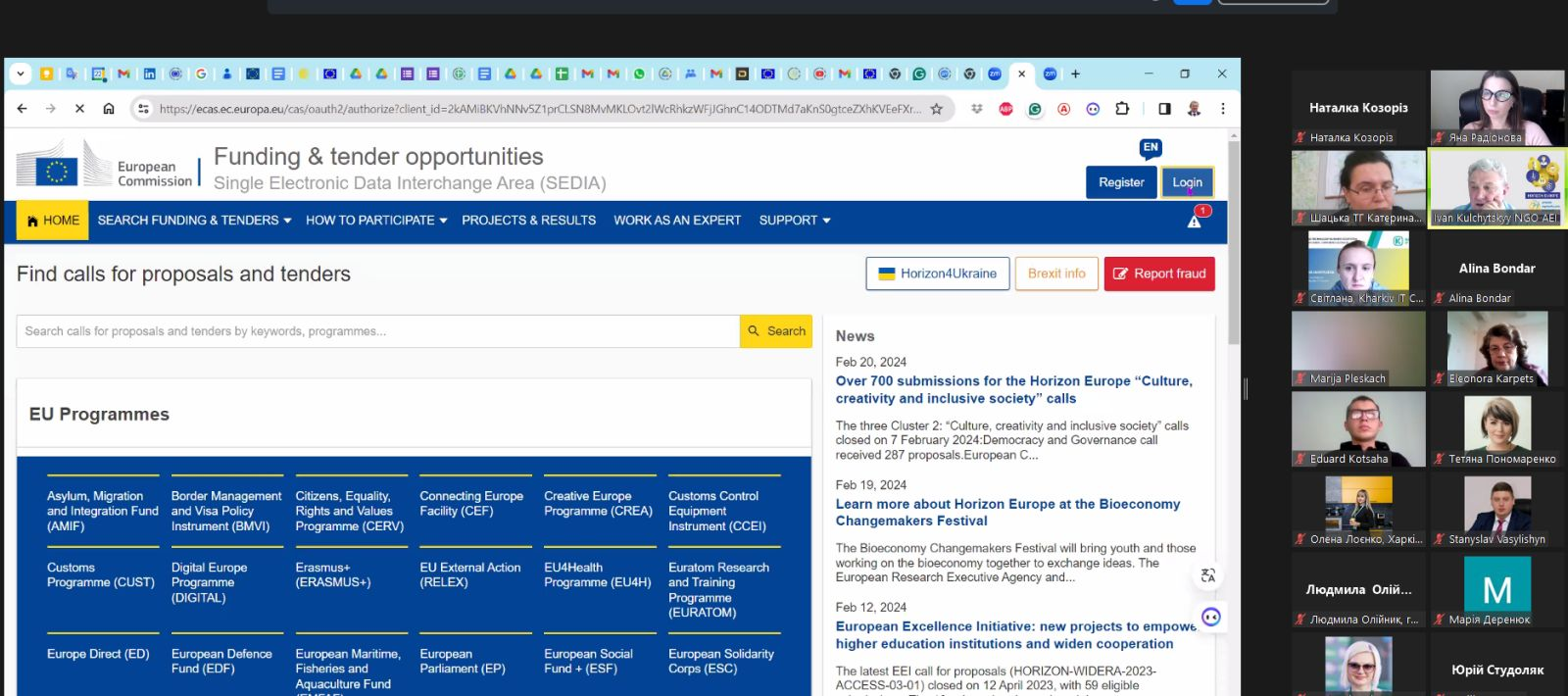Click the Register button
This screenshot has width=1568, height=696.
[1121, 182]
